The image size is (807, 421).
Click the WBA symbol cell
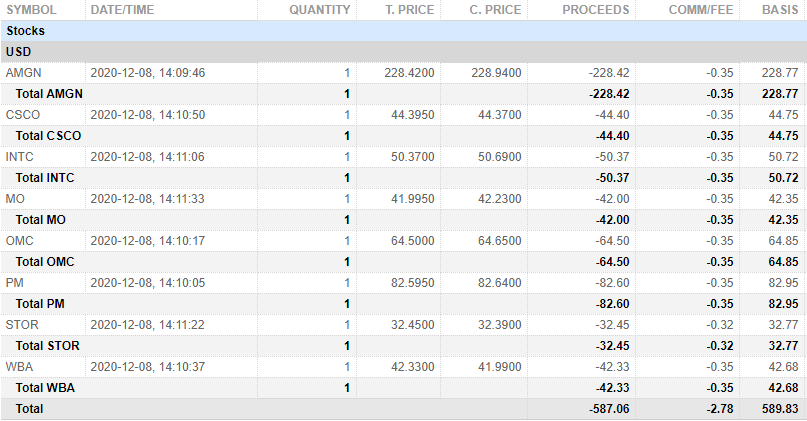[19, 367]
